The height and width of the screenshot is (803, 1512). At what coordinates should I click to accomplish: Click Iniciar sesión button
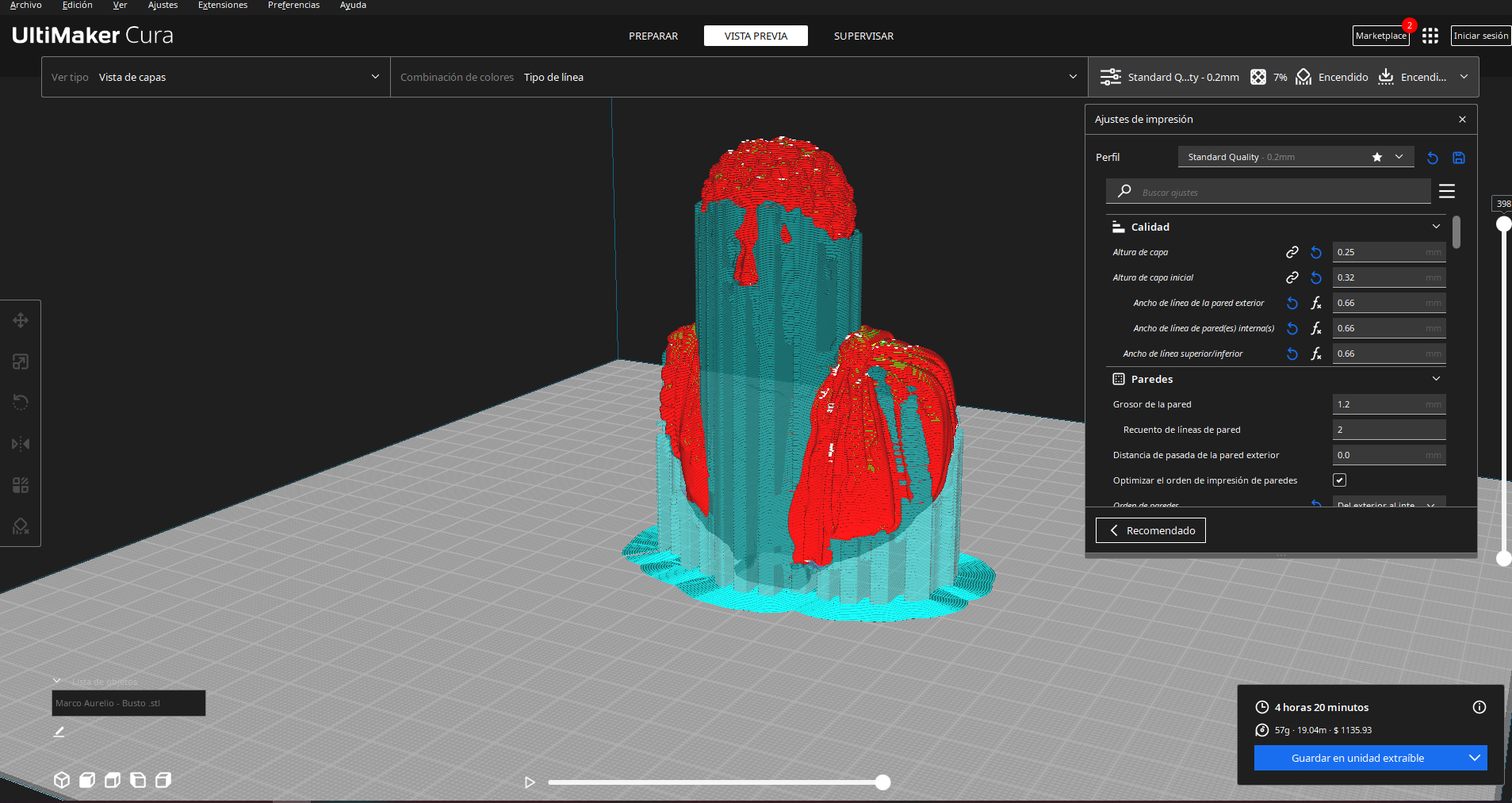pyautogui.click(x=1481, y=36)
